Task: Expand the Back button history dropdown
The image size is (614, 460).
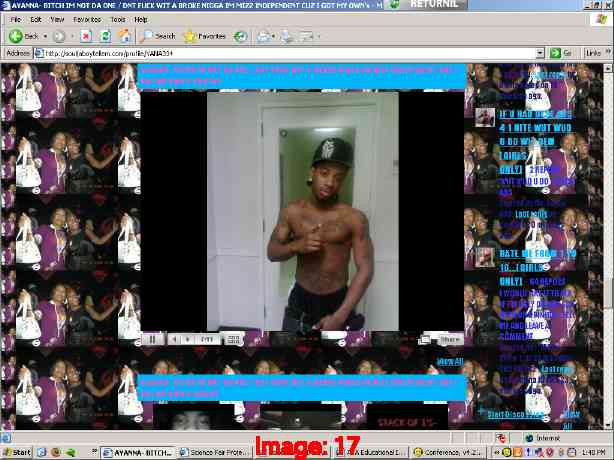Action: pyautogui.click(x=45, y=36)
